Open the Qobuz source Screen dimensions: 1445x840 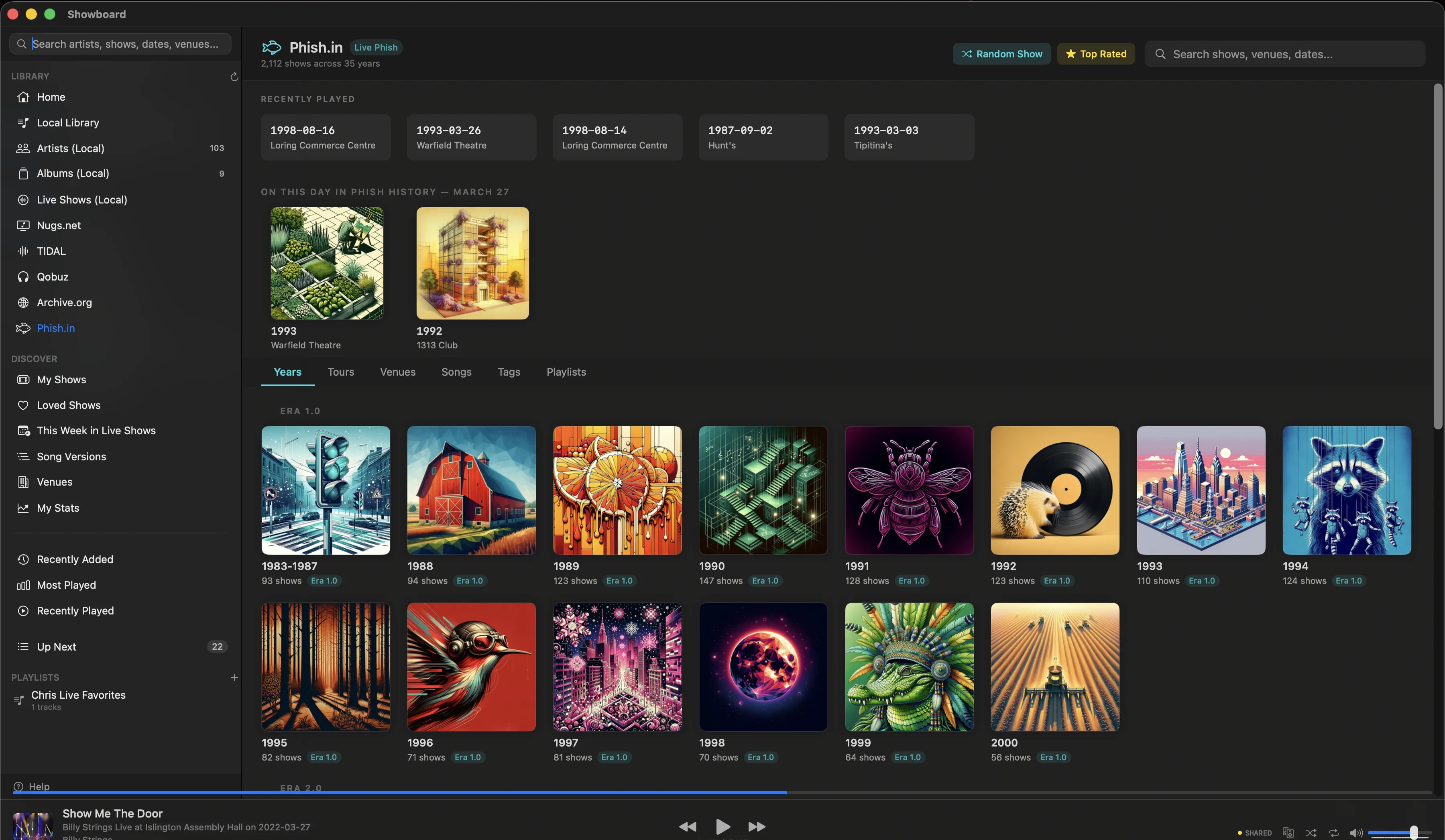(x=52, y=277)
